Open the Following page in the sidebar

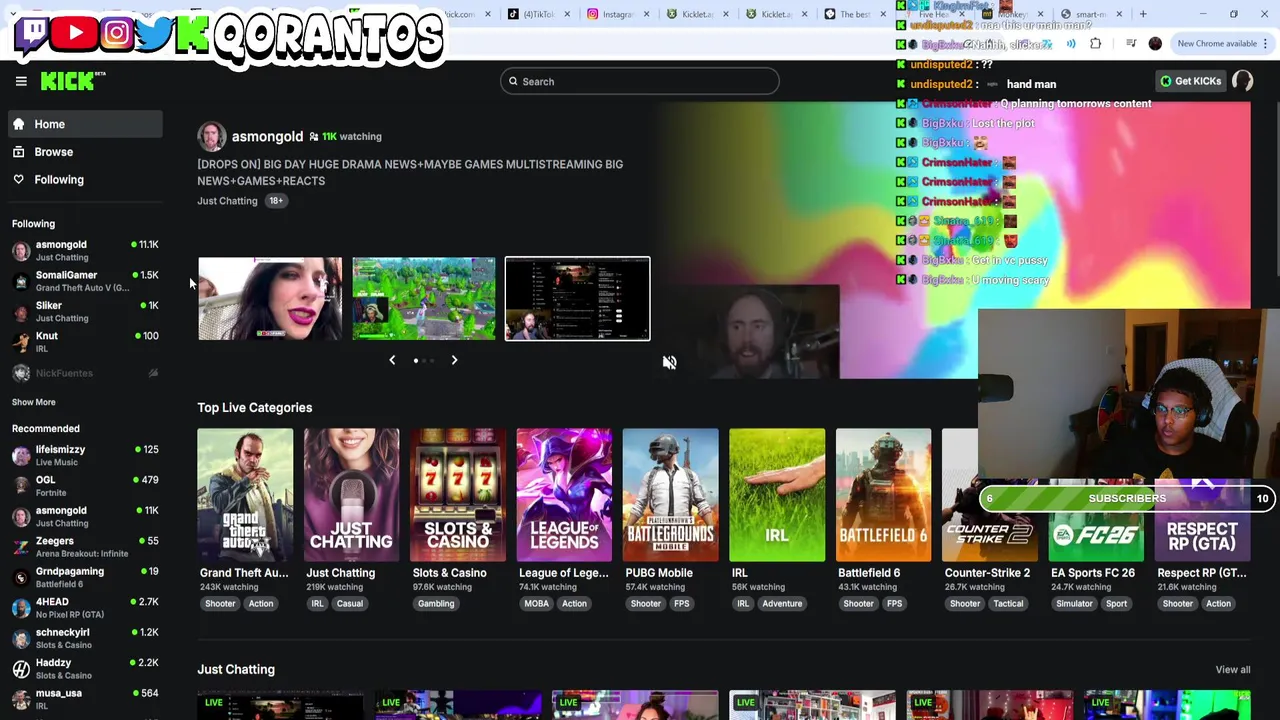pos(85,179)
